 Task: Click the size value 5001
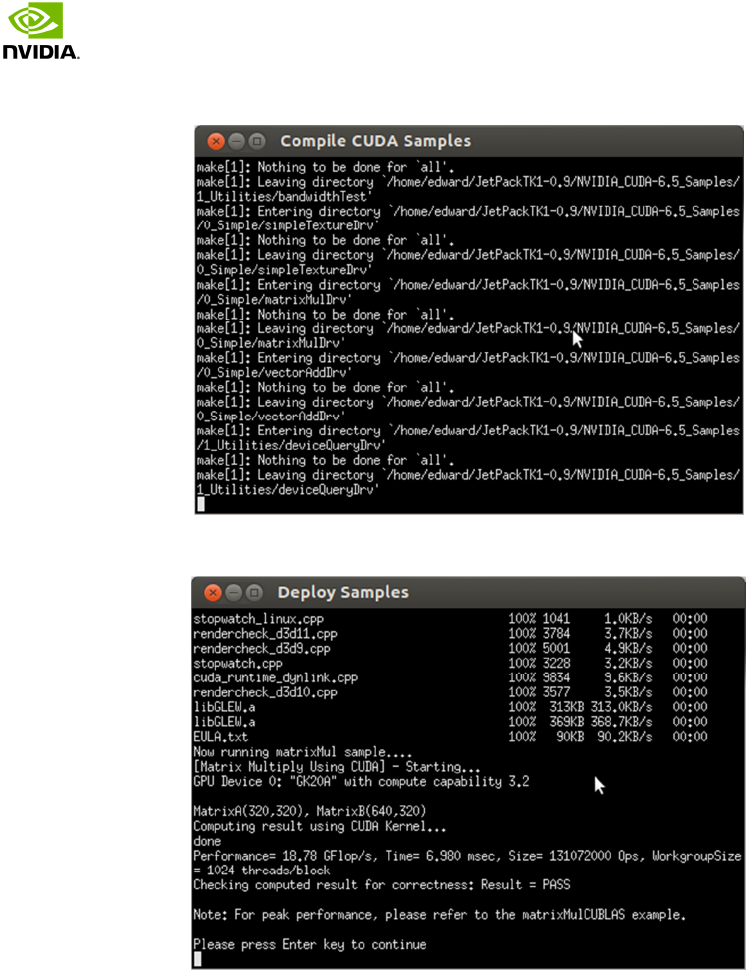(x=556, y=648)
